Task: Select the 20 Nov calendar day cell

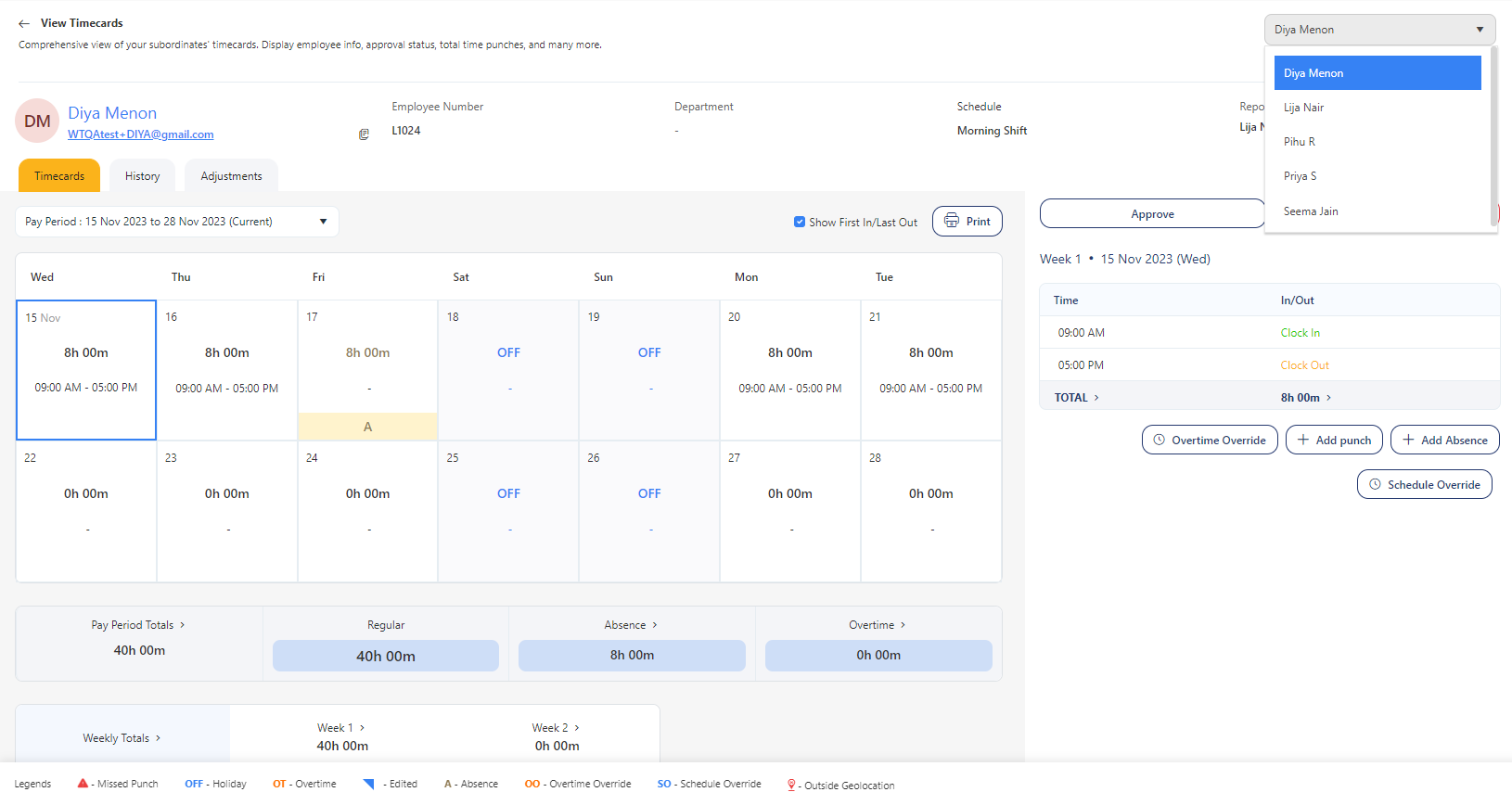Action: (789, 369)
